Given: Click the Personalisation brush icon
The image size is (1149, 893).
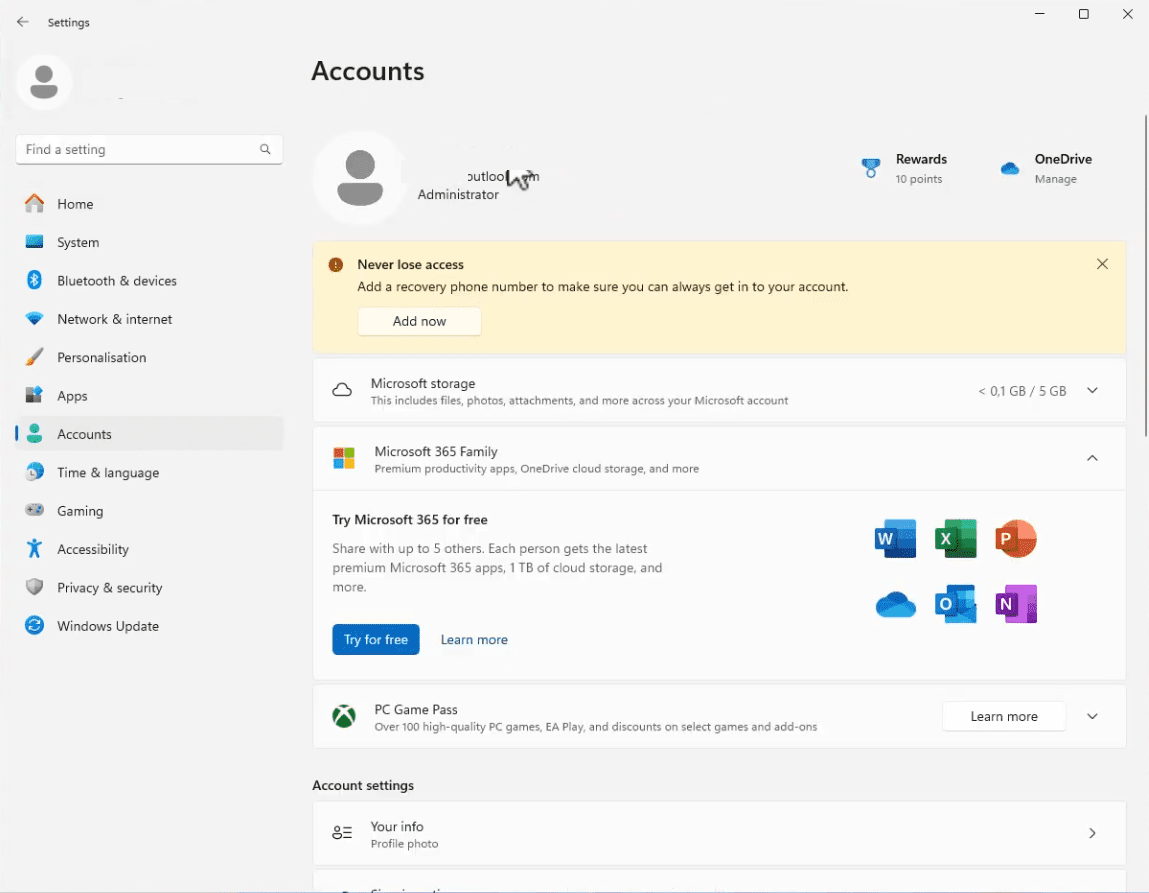Looking at the screenshot, I should tap(34, 357).
